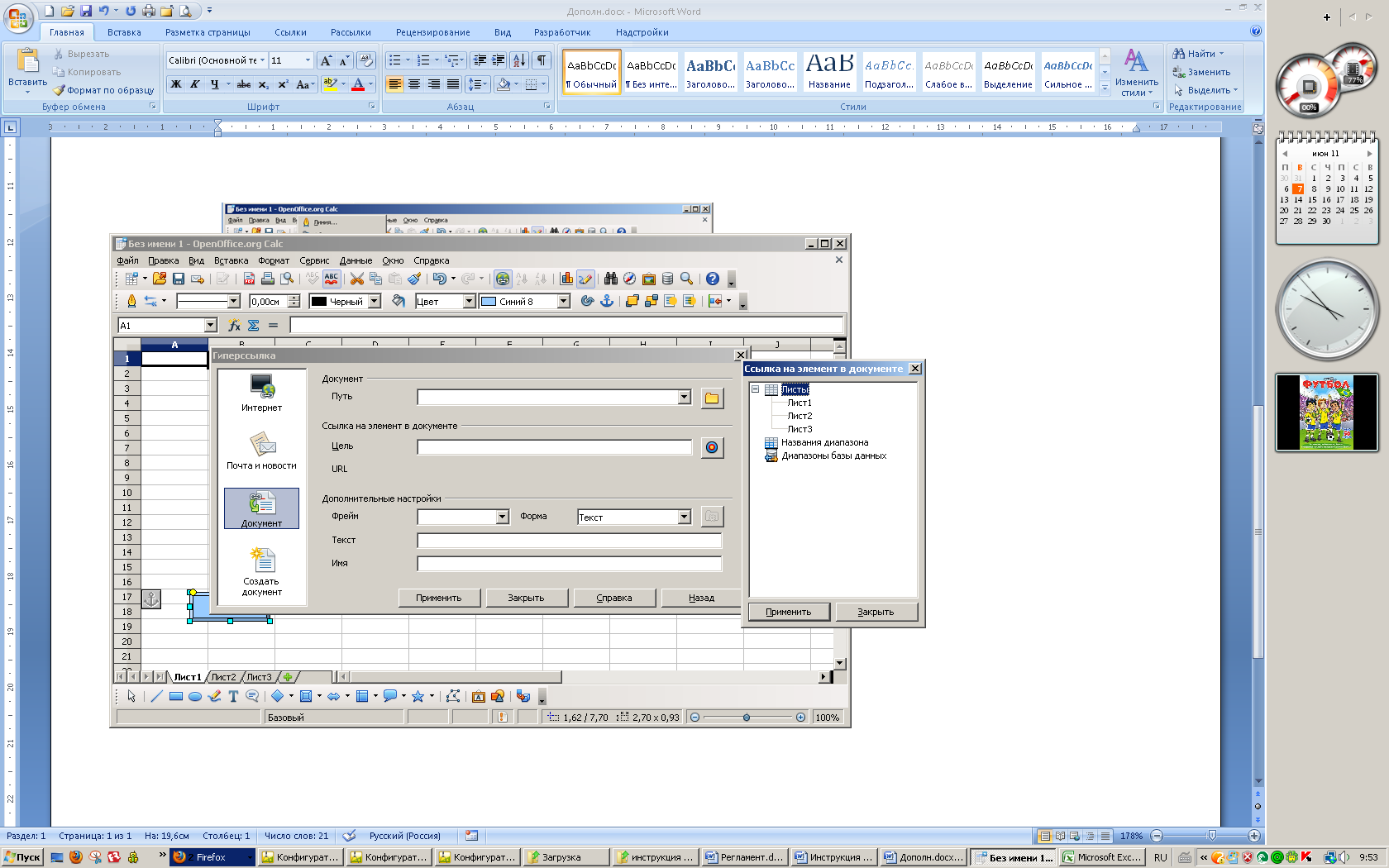Click Назад button in hyperlink dialog

[701, 598]
